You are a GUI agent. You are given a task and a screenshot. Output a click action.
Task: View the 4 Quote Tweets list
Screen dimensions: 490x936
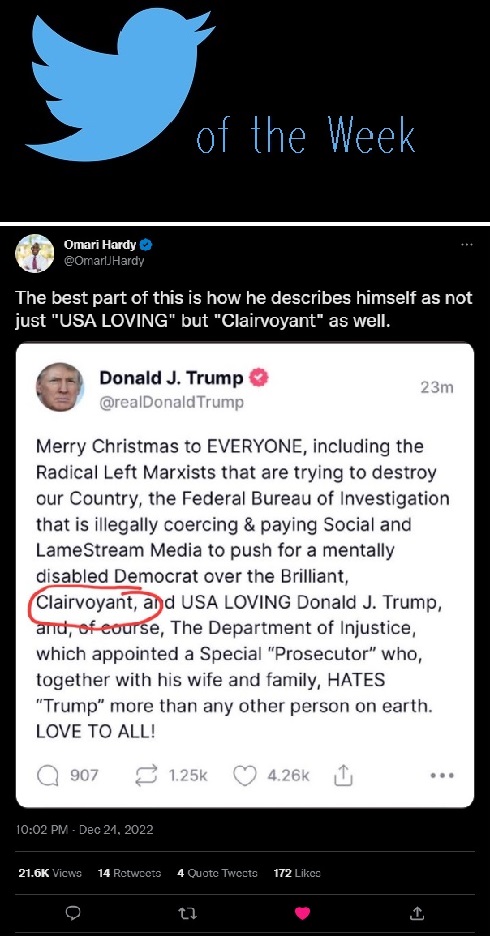click(218, 873)
